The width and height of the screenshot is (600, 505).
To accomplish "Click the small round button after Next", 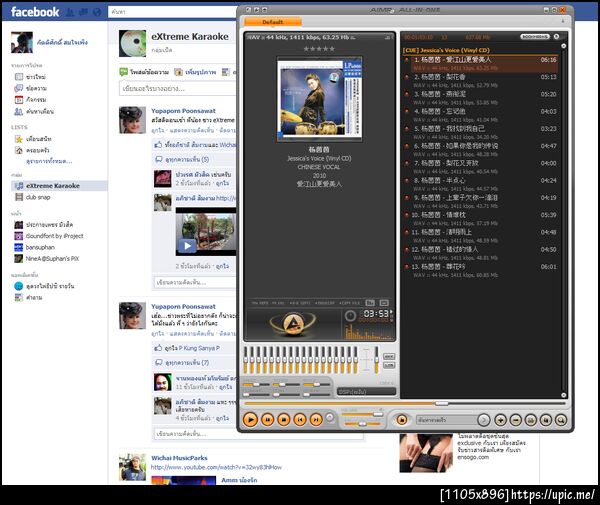I will coord(329,417).
